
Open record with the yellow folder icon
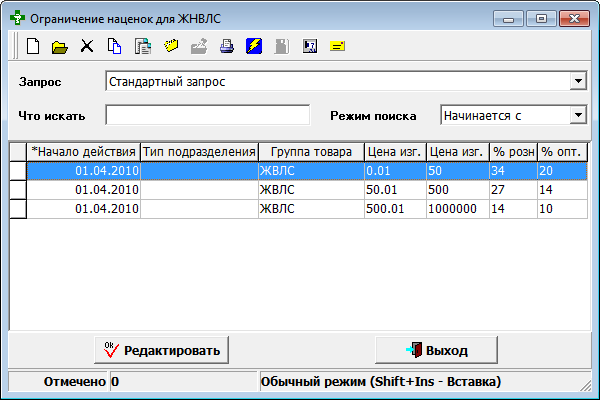point(59,46)
